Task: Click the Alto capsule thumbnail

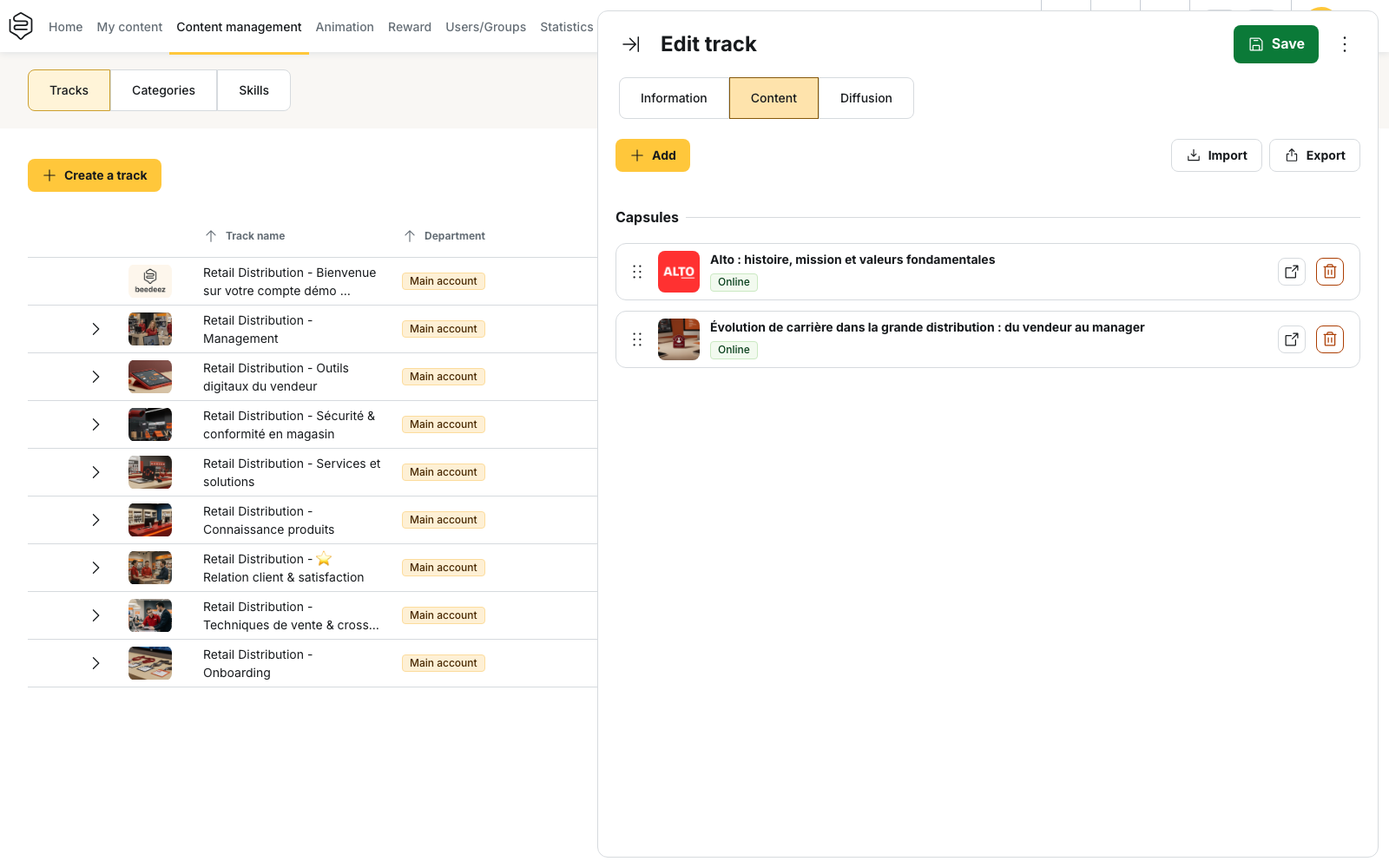Action: coord(679,272)
